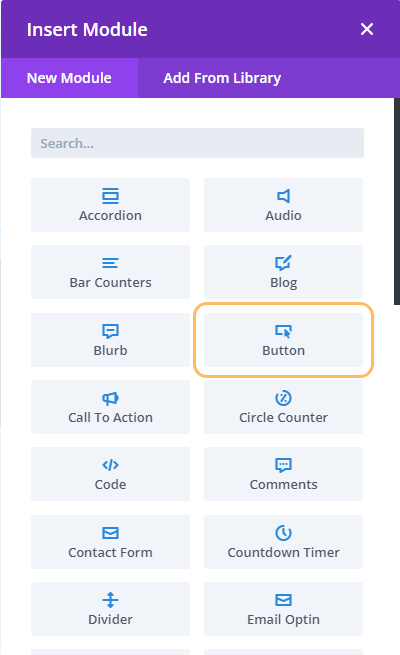
Task: Insert the Blog module
Action: (284, 272)
